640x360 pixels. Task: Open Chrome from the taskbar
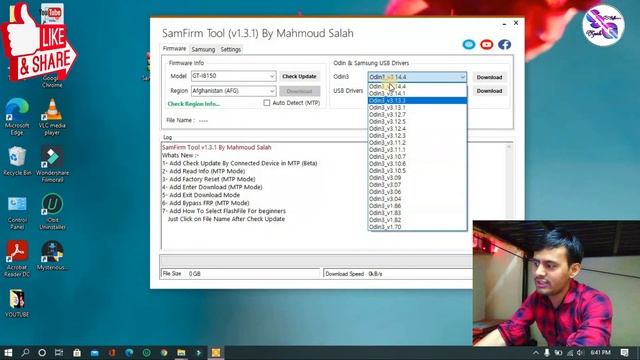pos(164,353)
